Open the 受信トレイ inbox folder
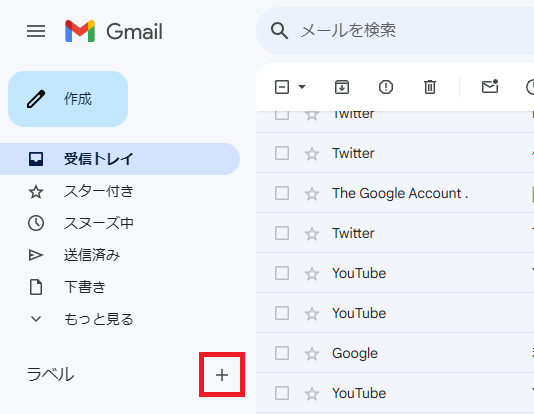Viewport: 534px width, 414px height. tap(120, 159)
